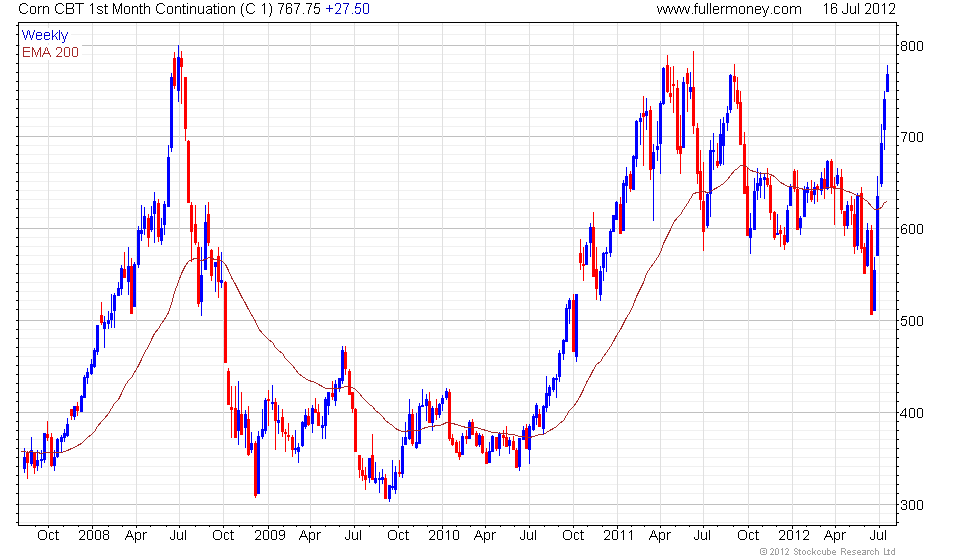The height and width of the screenshot is (560, 980).
Task: Click the last 'Jul' label on time axis
Action: tap(879, 536)
